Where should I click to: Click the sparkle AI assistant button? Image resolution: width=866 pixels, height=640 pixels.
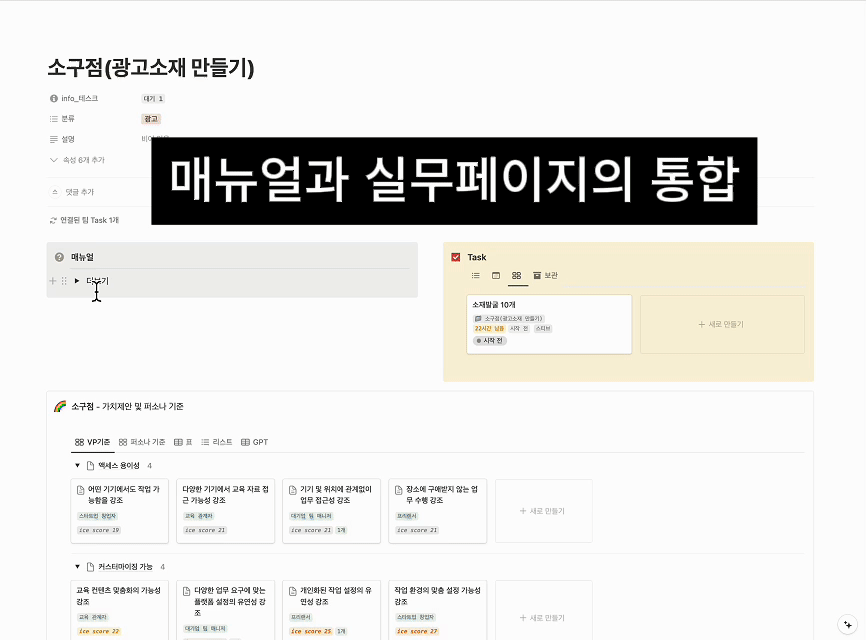847,621
